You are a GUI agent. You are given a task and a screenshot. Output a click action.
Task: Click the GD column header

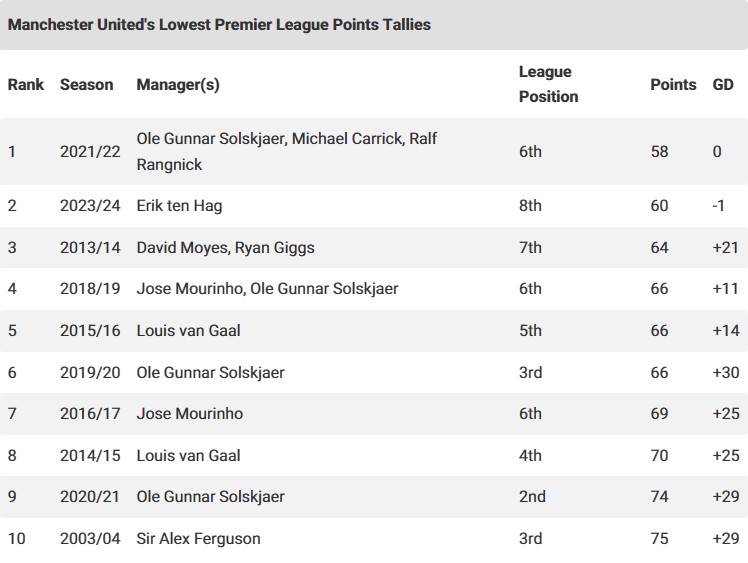tap(723, 85)
